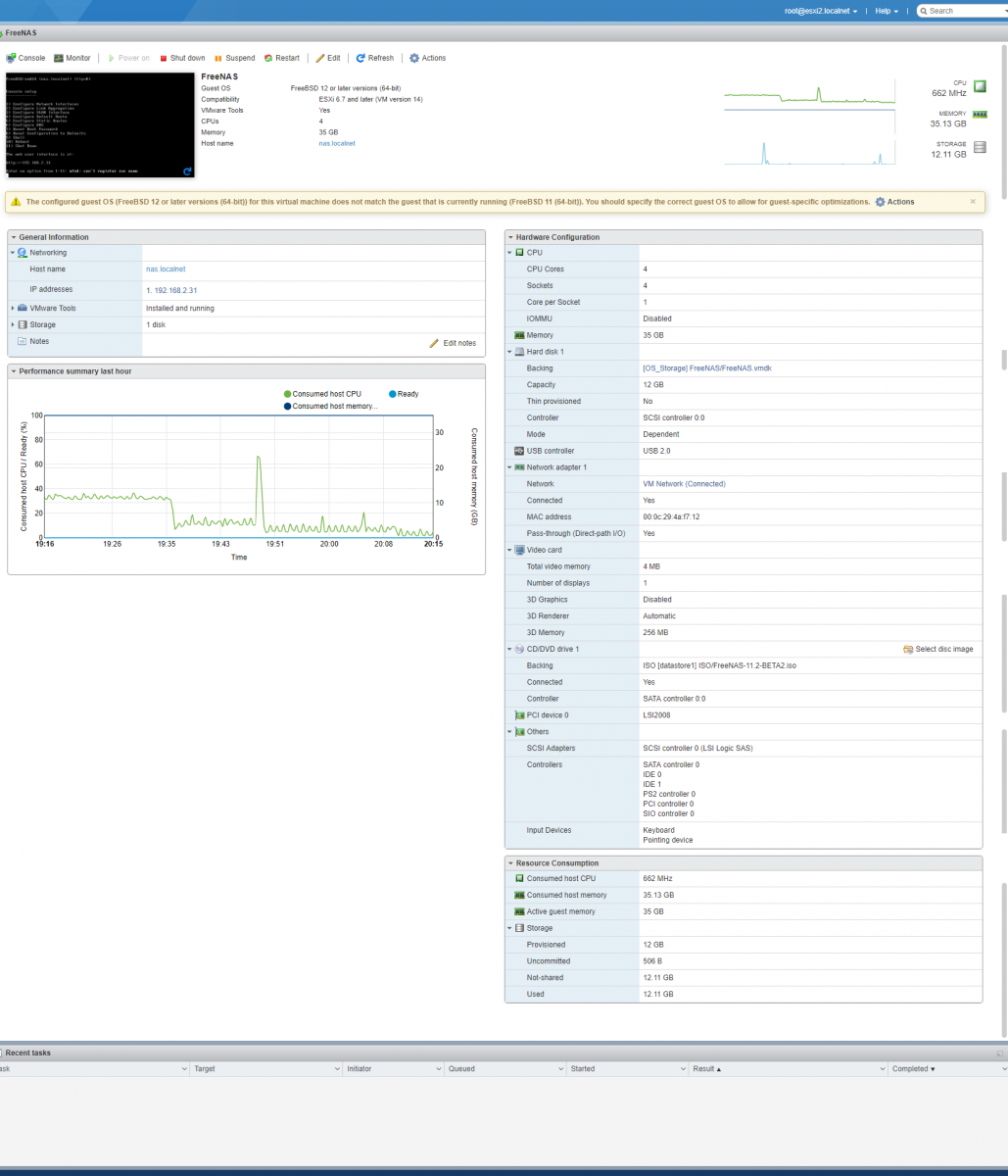Click Select disc image for CD/DVD drive
Viewport: 1008px width, 1176px height.
point(937,649)
